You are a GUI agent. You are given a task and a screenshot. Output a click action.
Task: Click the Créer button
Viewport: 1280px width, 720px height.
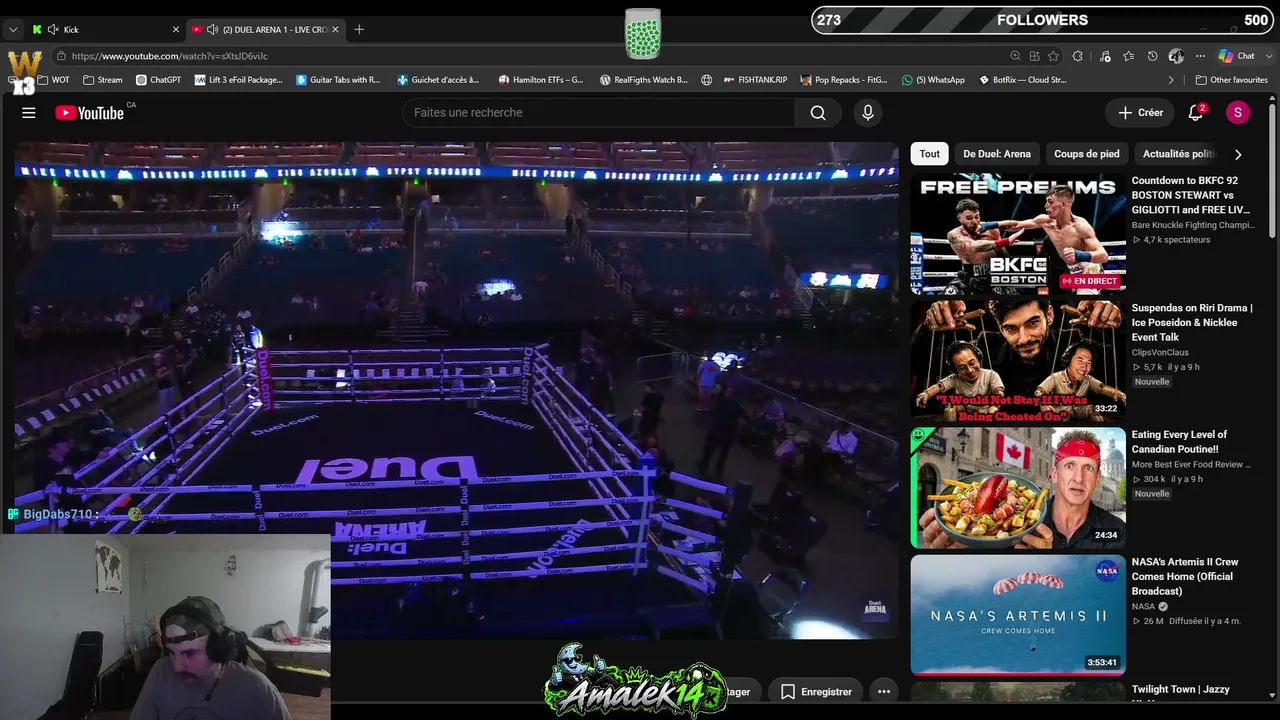[x=1141, y=113]
